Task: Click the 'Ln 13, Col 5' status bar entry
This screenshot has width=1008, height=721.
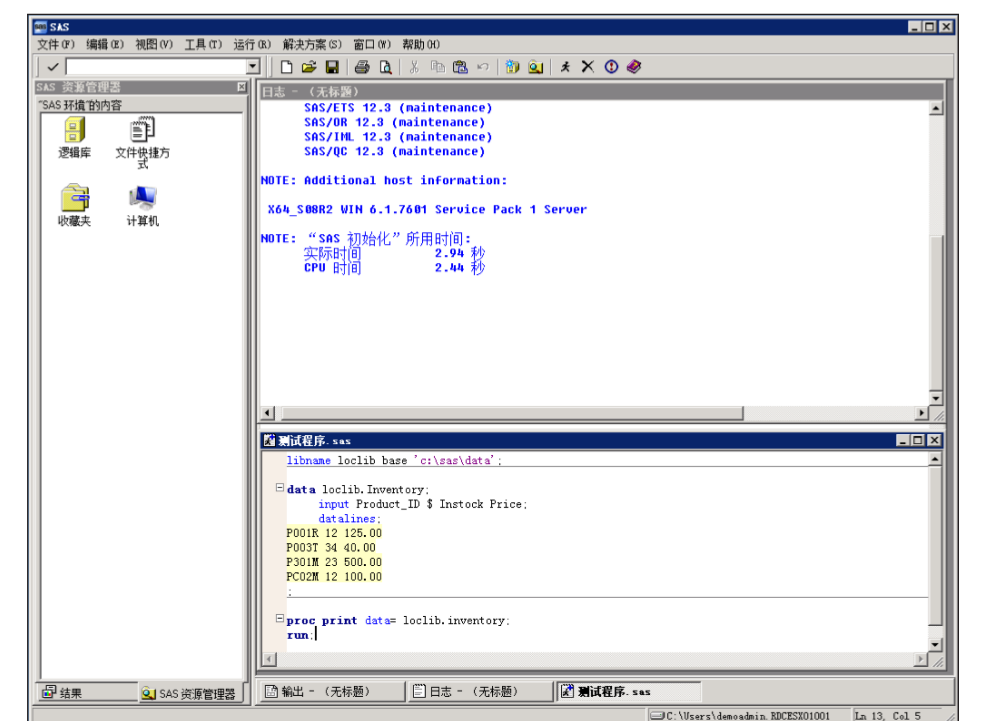Action: point(888,715)
